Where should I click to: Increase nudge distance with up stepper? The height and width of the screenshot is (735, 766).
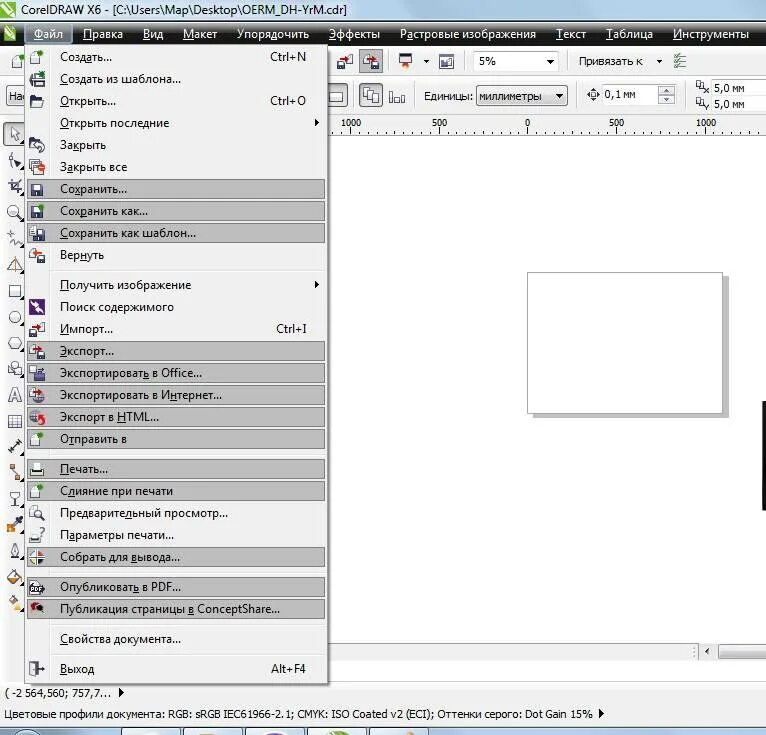pyautogui.click(x=666, y=90)
